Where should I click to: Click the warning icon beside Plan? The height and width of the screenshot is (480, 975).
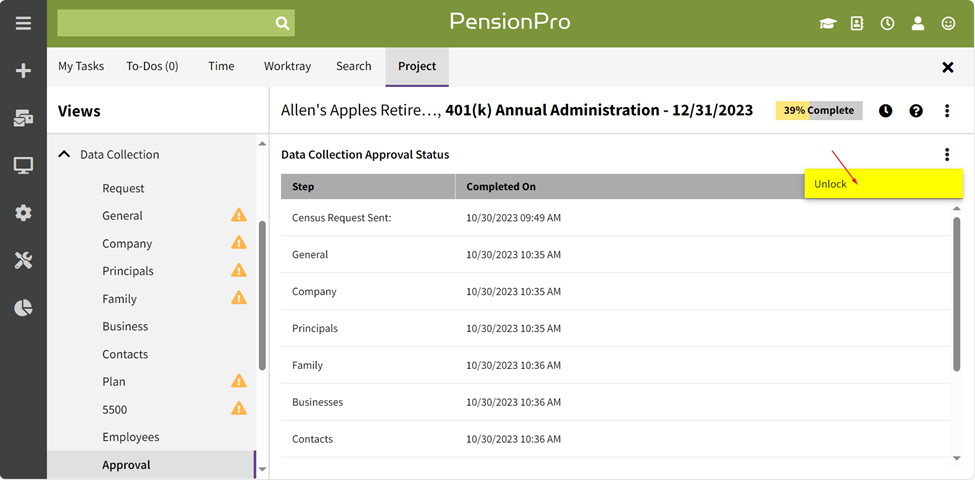[239, 381]
